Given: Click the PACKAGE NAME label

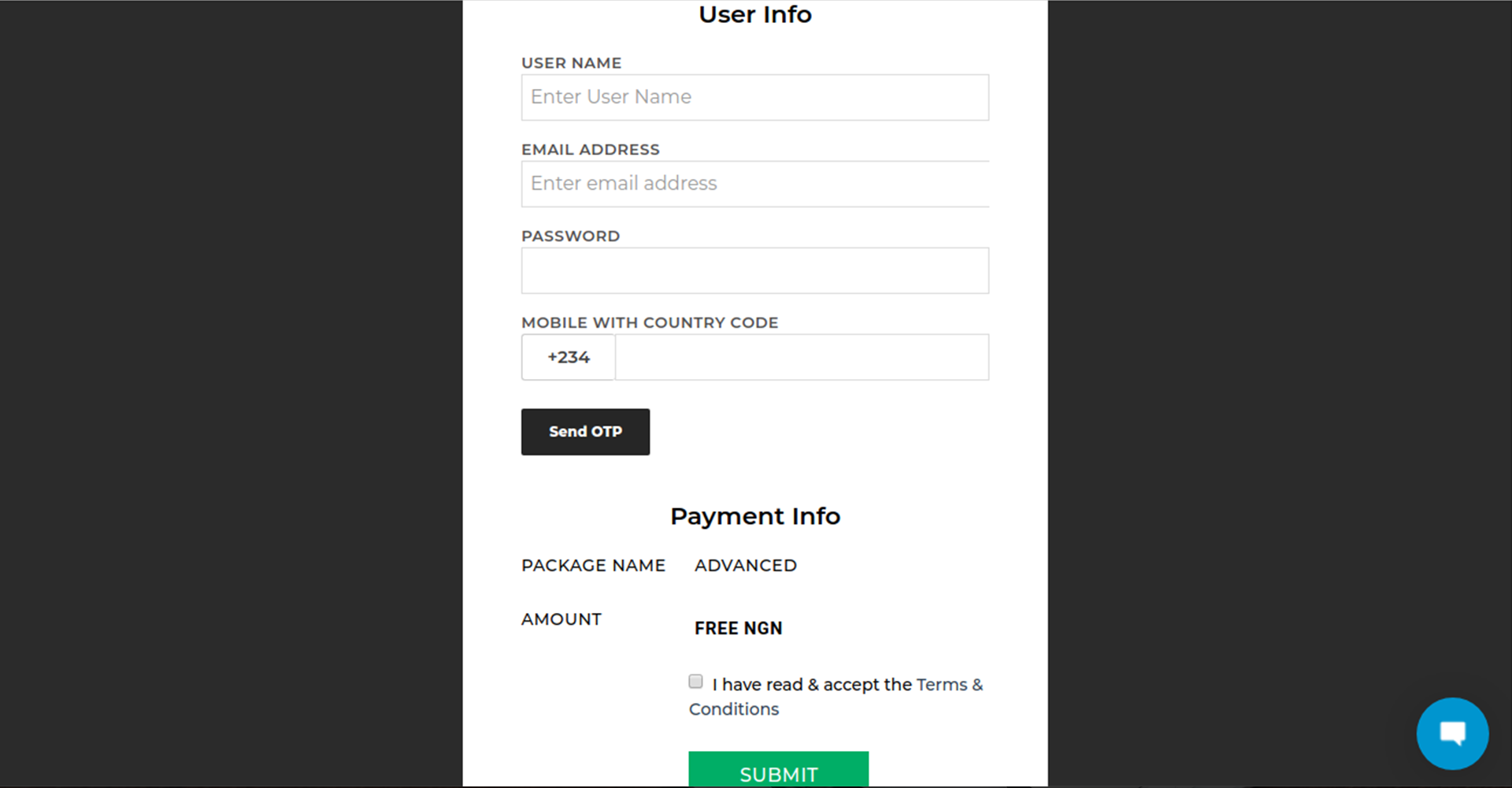Looking at the screenshot, I should click(x=593, y=566).
